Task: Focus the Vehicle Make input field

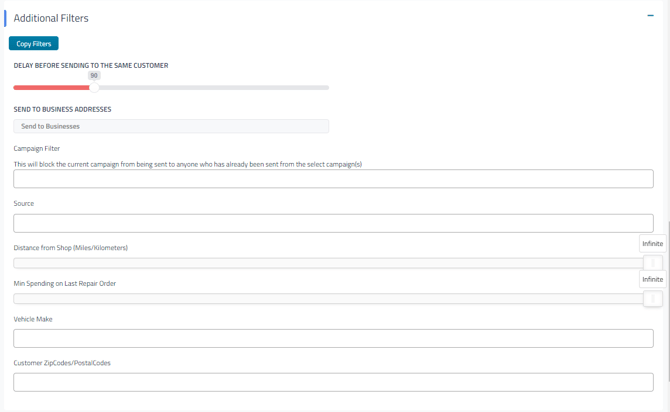Action: click(333, 339)
